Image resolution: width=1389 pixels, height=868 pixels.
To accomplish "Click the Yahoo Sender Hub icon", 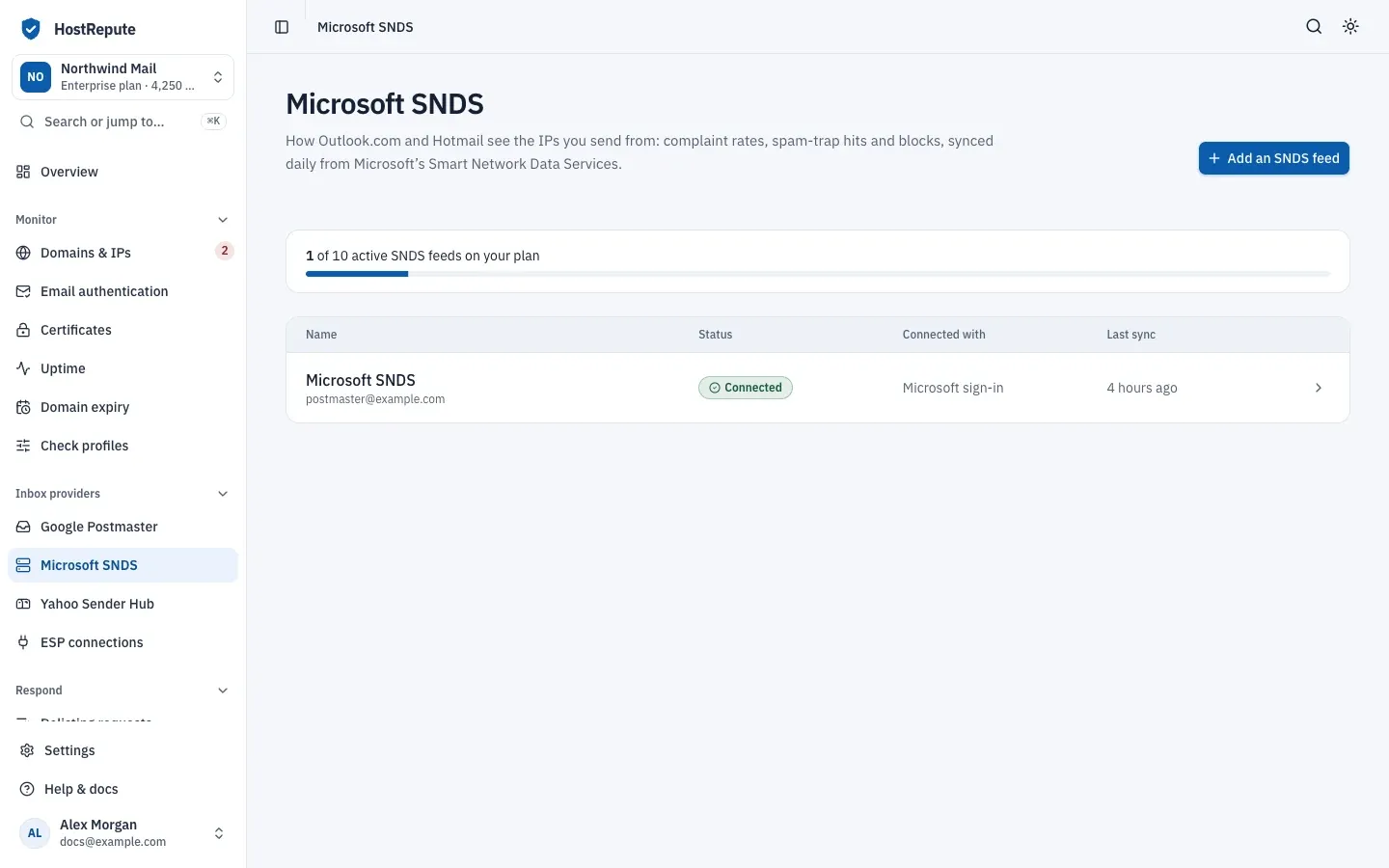I will (x=23, y=604).
